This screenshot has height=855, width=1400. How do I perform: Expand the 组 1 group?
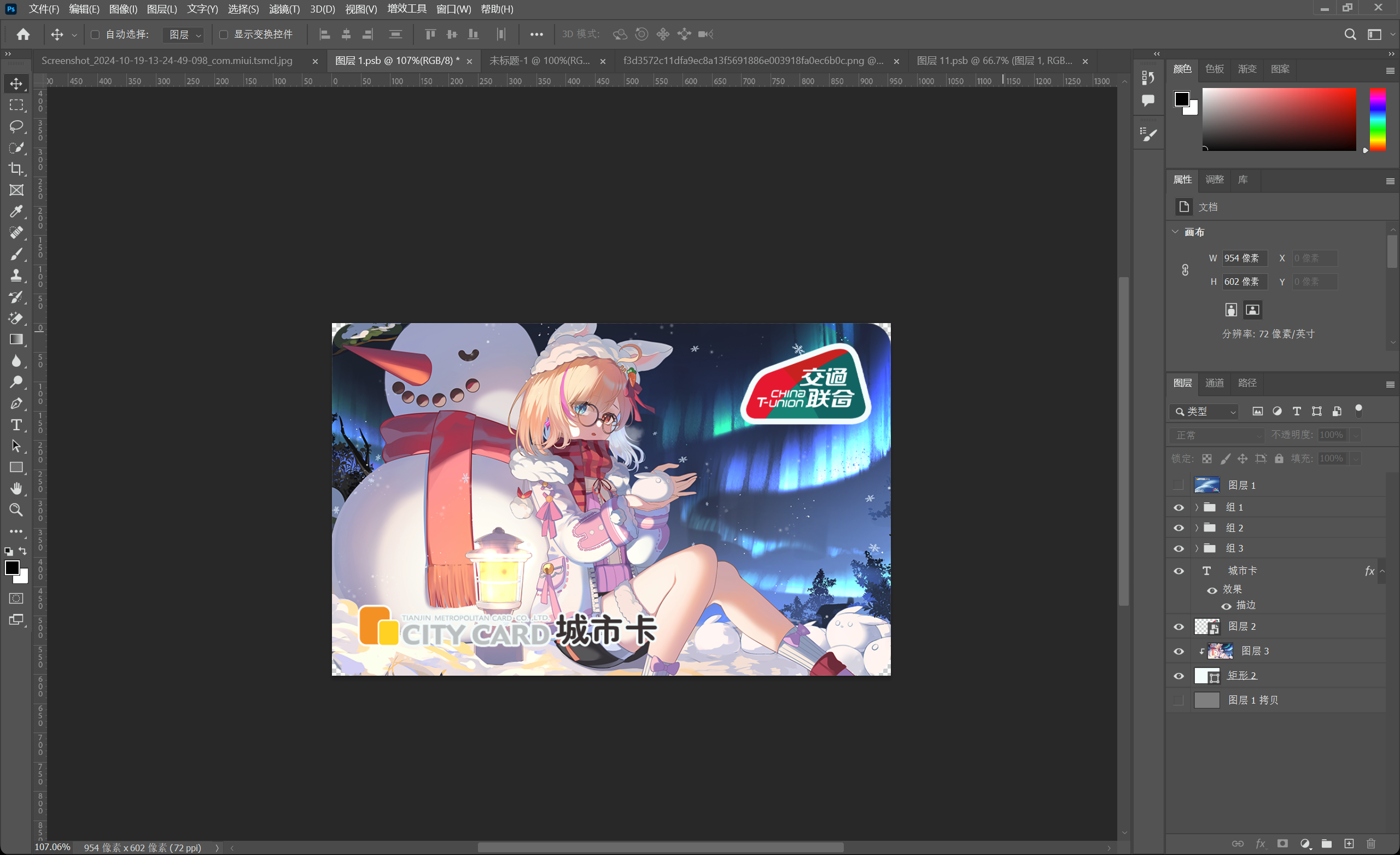(1197, 507)
